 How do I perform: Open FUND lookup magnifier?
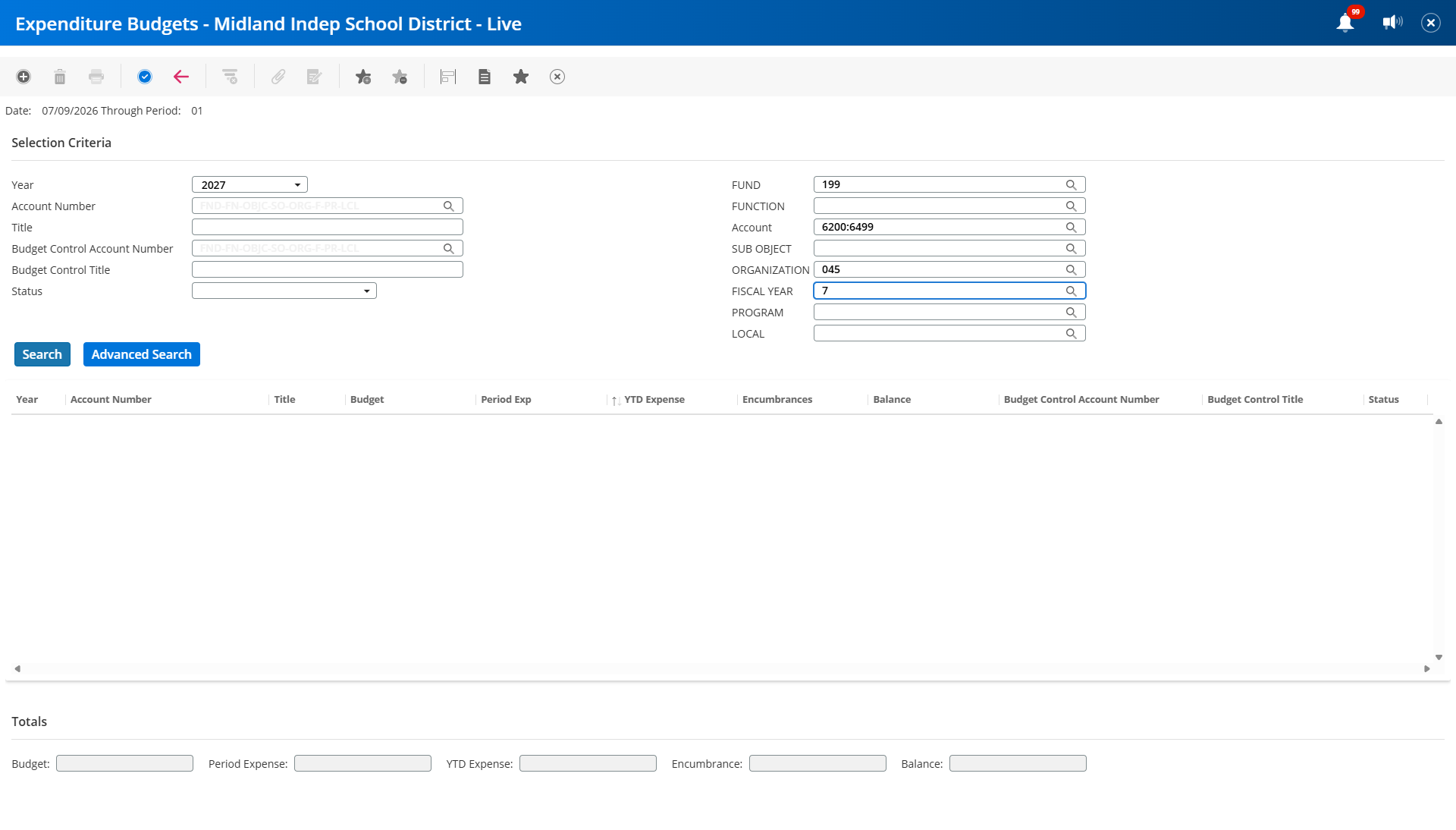pyautogui.click(x=1071, y=185)
